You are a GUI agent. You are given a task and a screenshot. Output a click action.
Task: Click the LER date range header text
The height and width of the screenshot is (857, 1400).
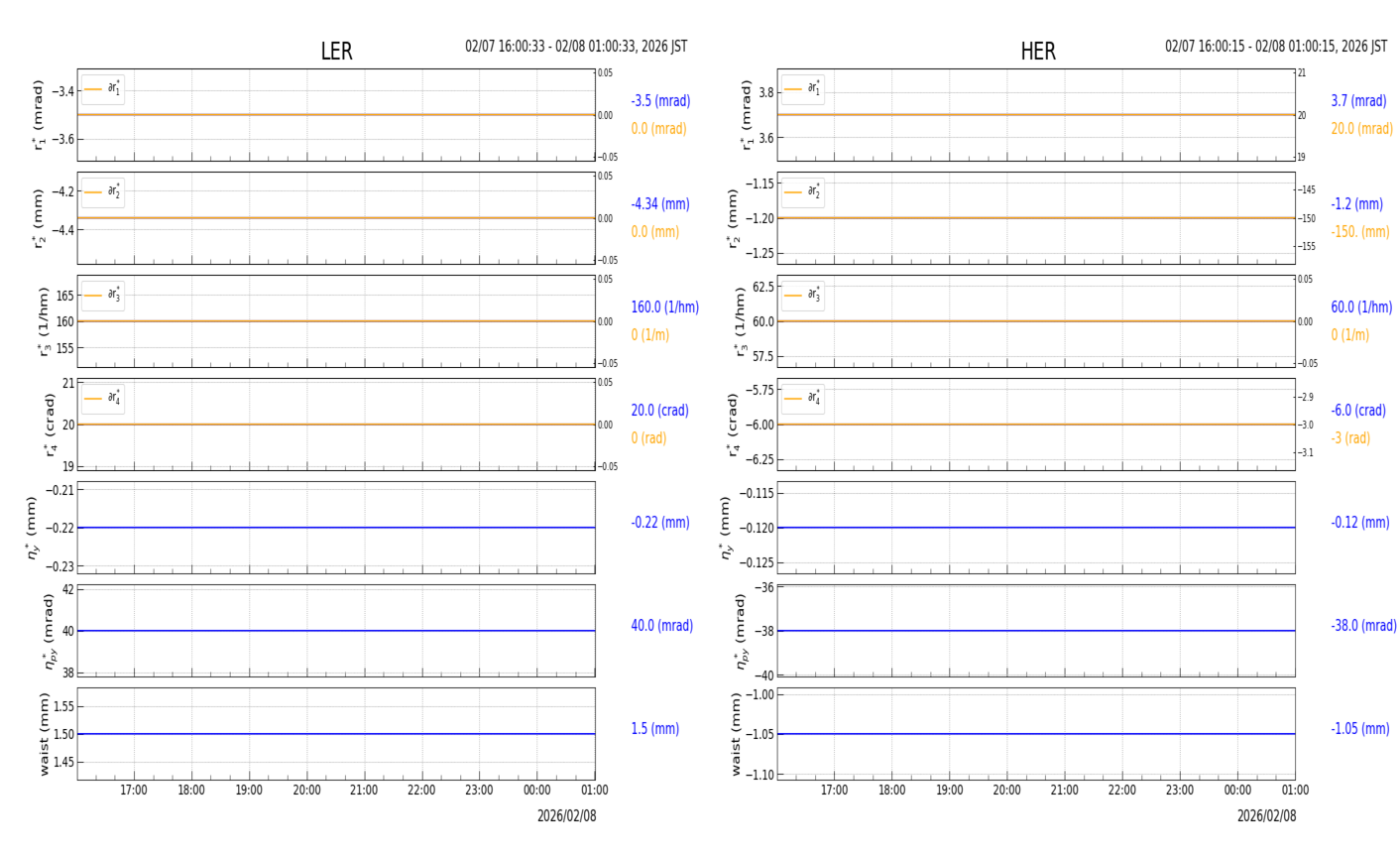click(576, 47)
